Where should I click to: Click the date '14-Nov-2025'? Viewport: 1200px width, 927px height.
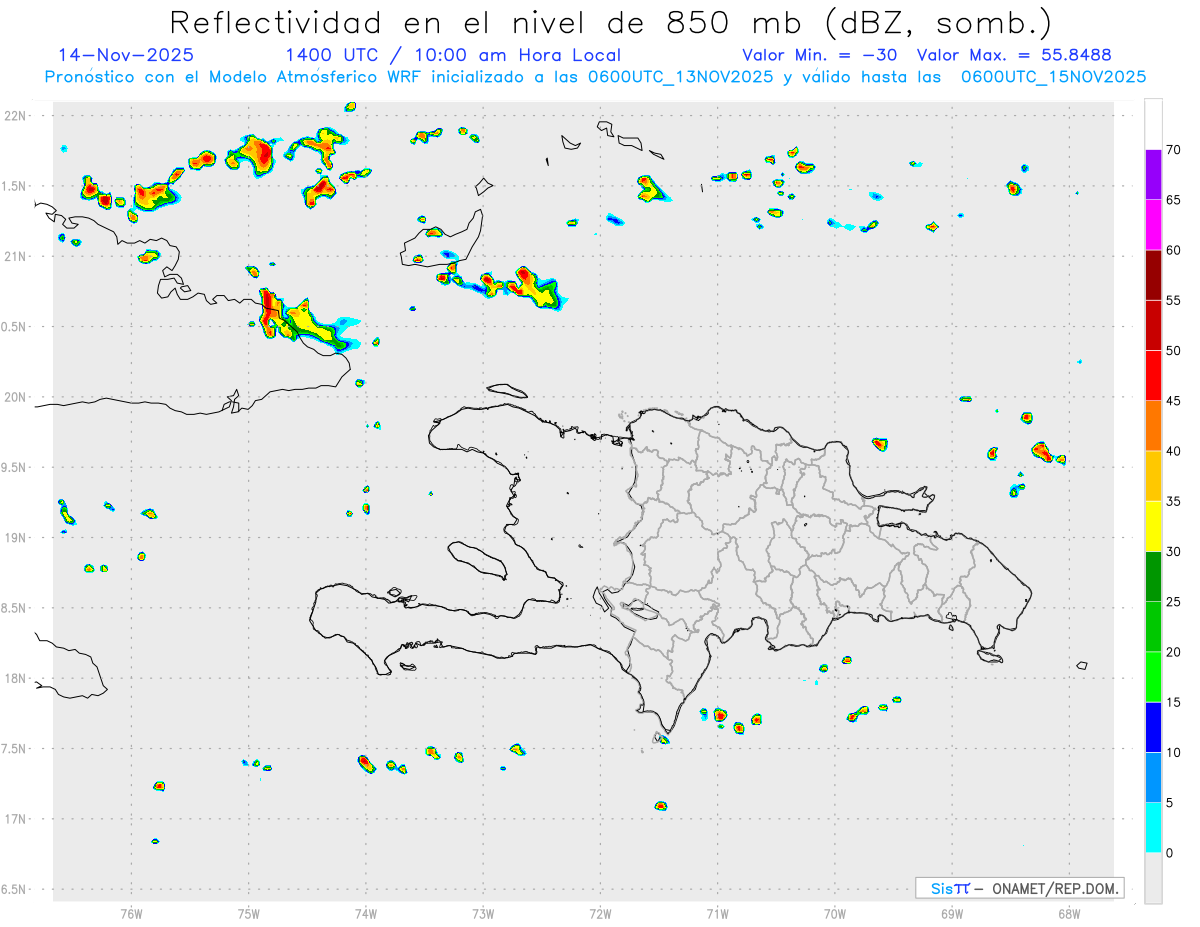point(126,55)
